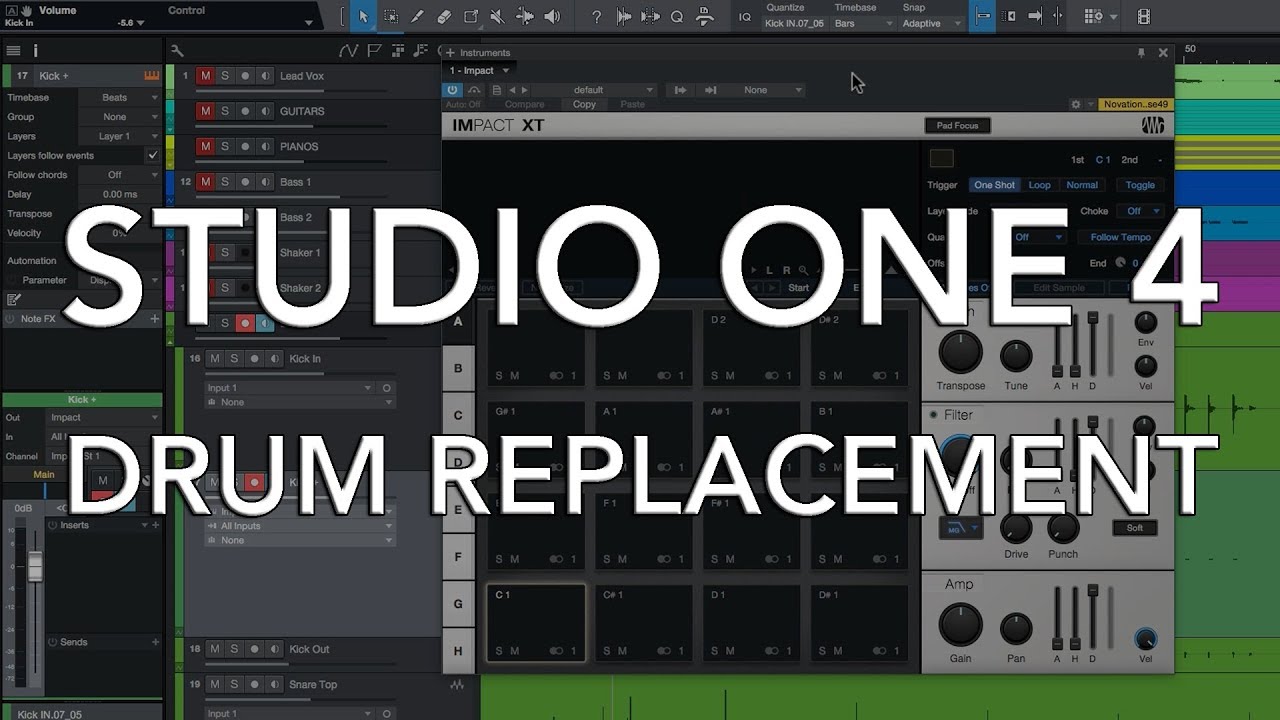The width and height of the screenshot is (1280, 720).
Task: Click the Compare button
Action: 525,104
